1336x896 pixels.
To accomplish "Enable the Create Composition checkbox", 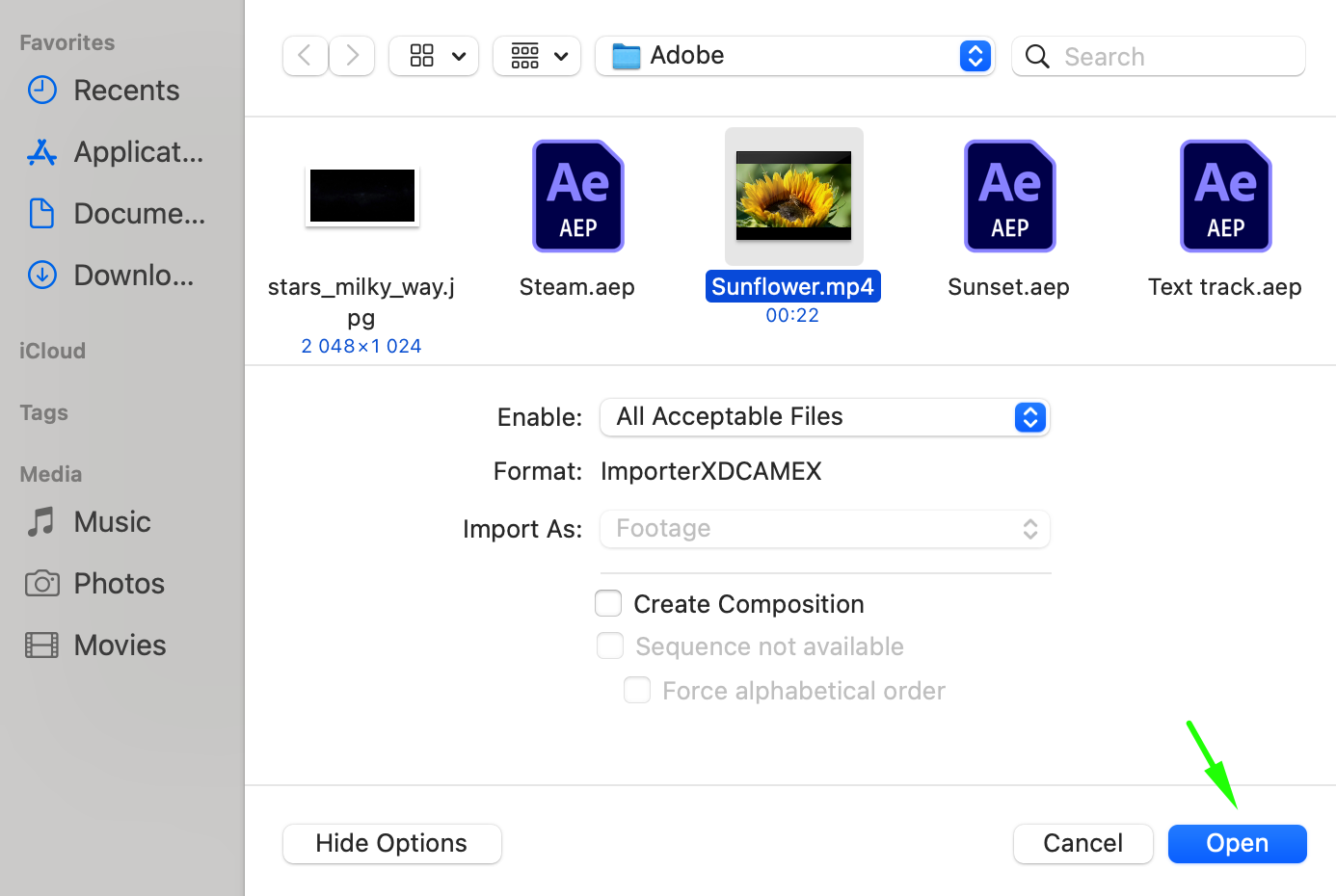I will pos(608,604).
